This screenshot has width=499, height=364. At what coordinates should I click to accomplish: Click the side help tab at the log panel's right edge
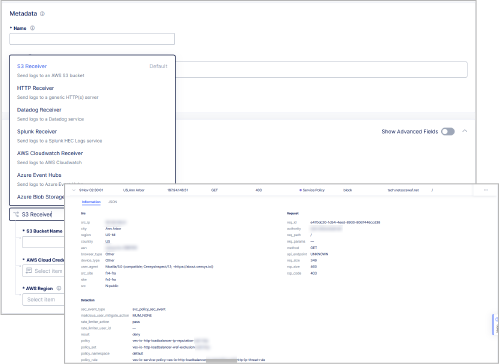pos(496,324)
